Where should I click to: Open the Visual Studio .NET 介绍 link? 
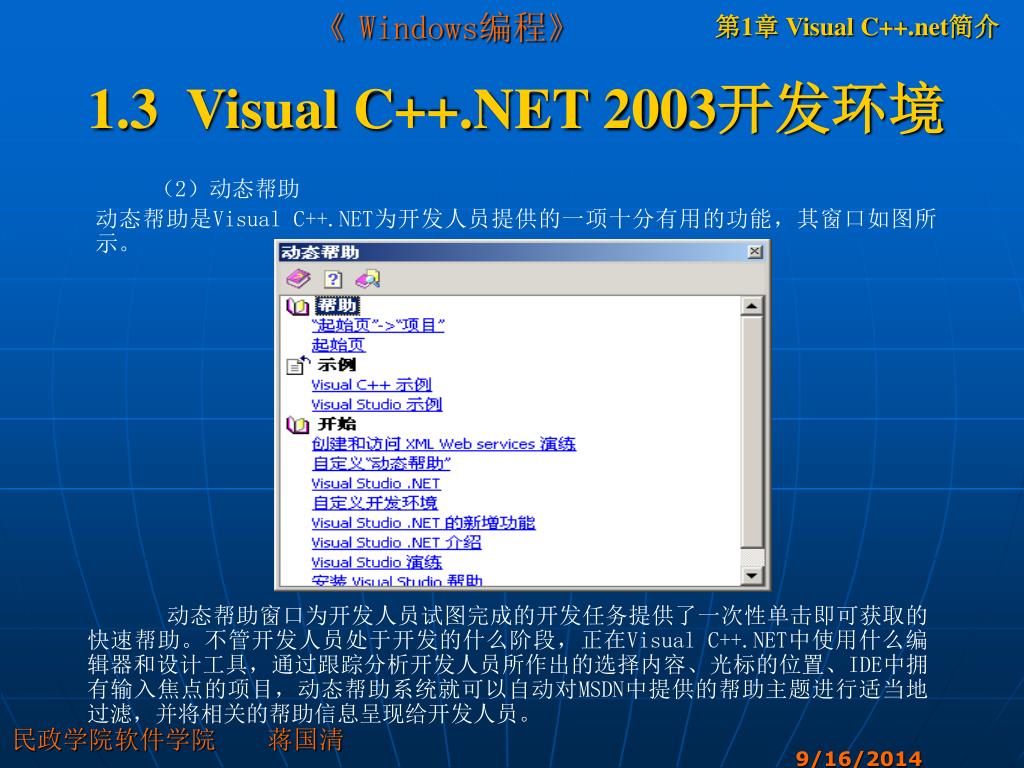pos(396,543)
